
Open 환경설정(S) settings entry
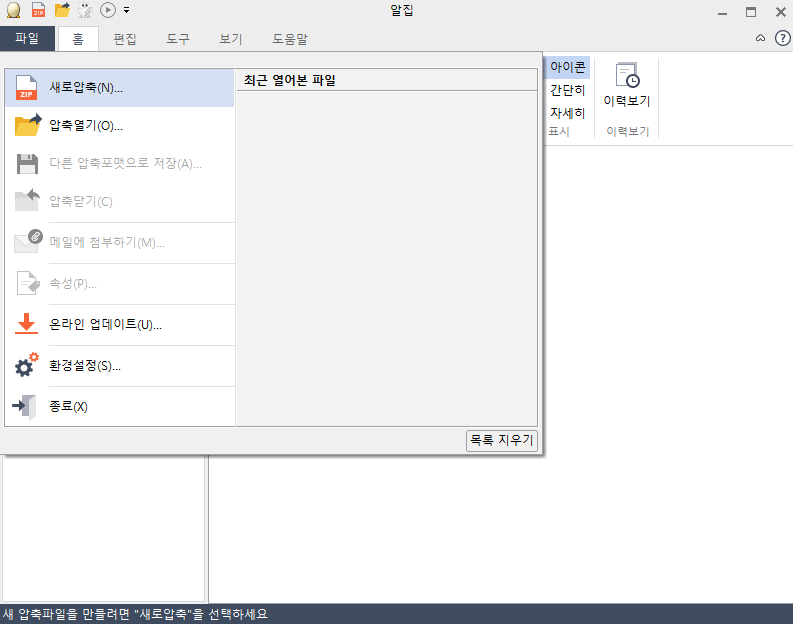click(x=119, y=366)
